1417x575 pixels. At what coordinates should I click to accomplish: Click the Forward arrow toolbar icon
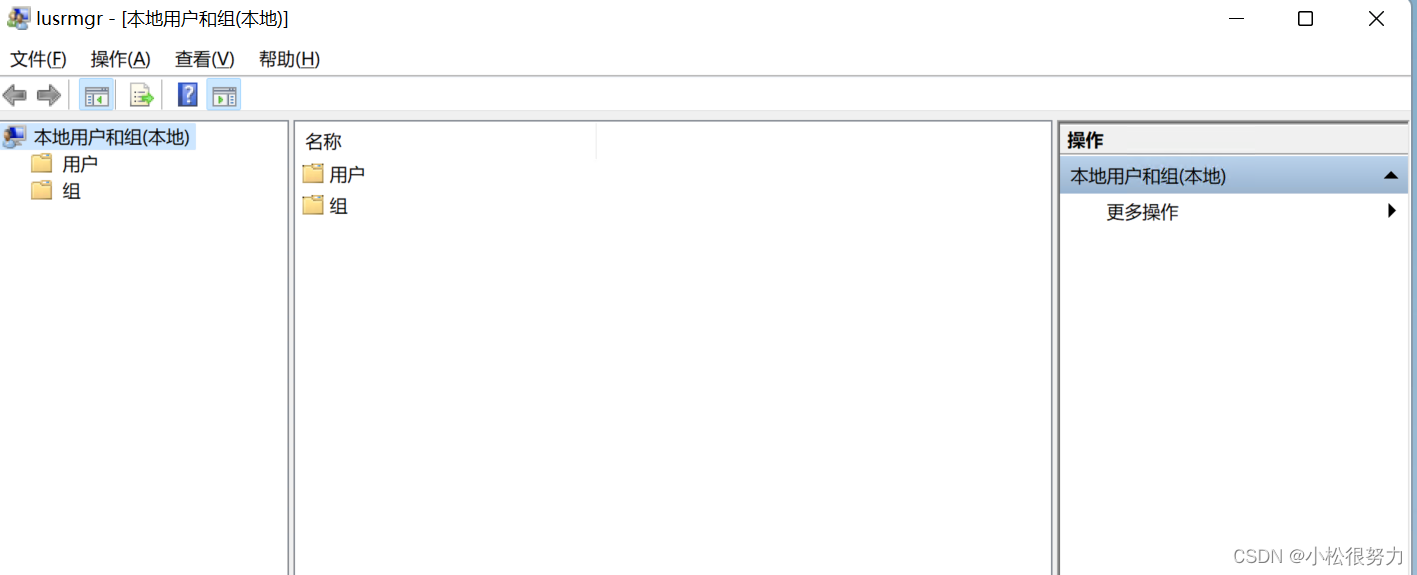[48, 96]
